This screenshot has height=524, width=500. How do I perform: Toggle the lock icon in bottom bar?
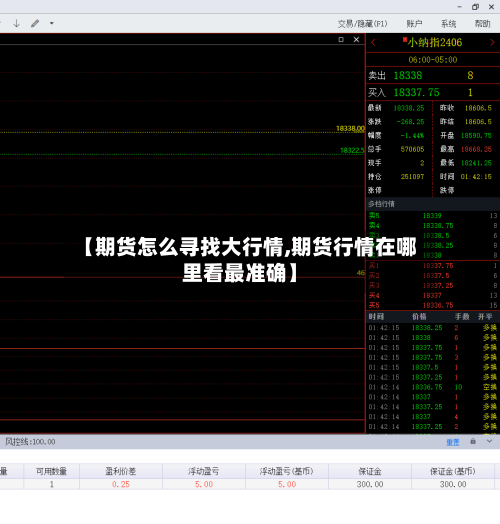coord(473,441)
